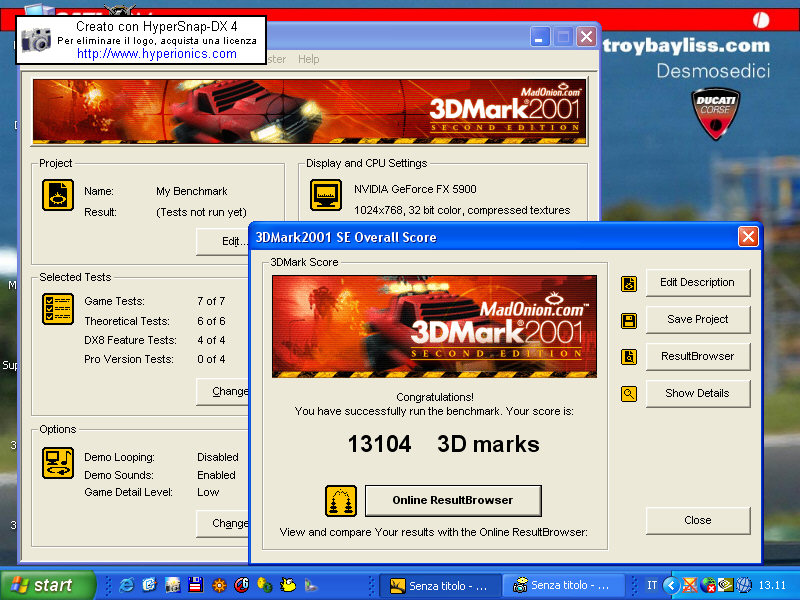The height and width of the screenshot is (600, 800).
Task: Click the My Benchmark project name
Action: [192, 191]
